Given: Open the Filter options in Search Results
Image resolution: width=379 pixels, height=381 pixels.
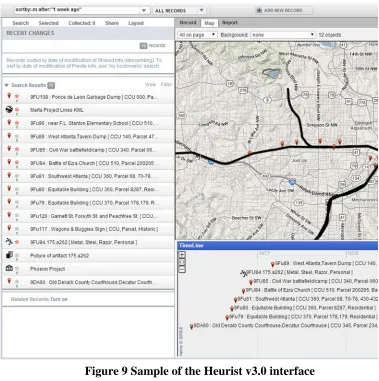Looking at the screenshot, I should 166,84.
